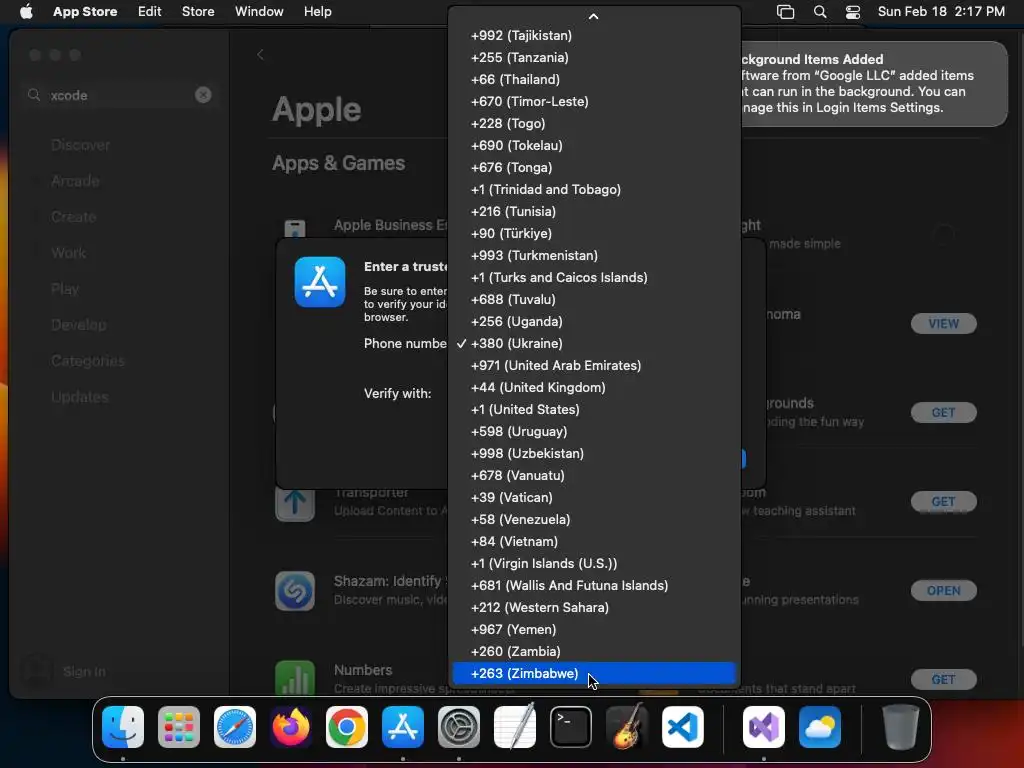Screen dimensions: 1024x768
Task: Click Sign In in the sidebar
Action: (x=84, y=671)
